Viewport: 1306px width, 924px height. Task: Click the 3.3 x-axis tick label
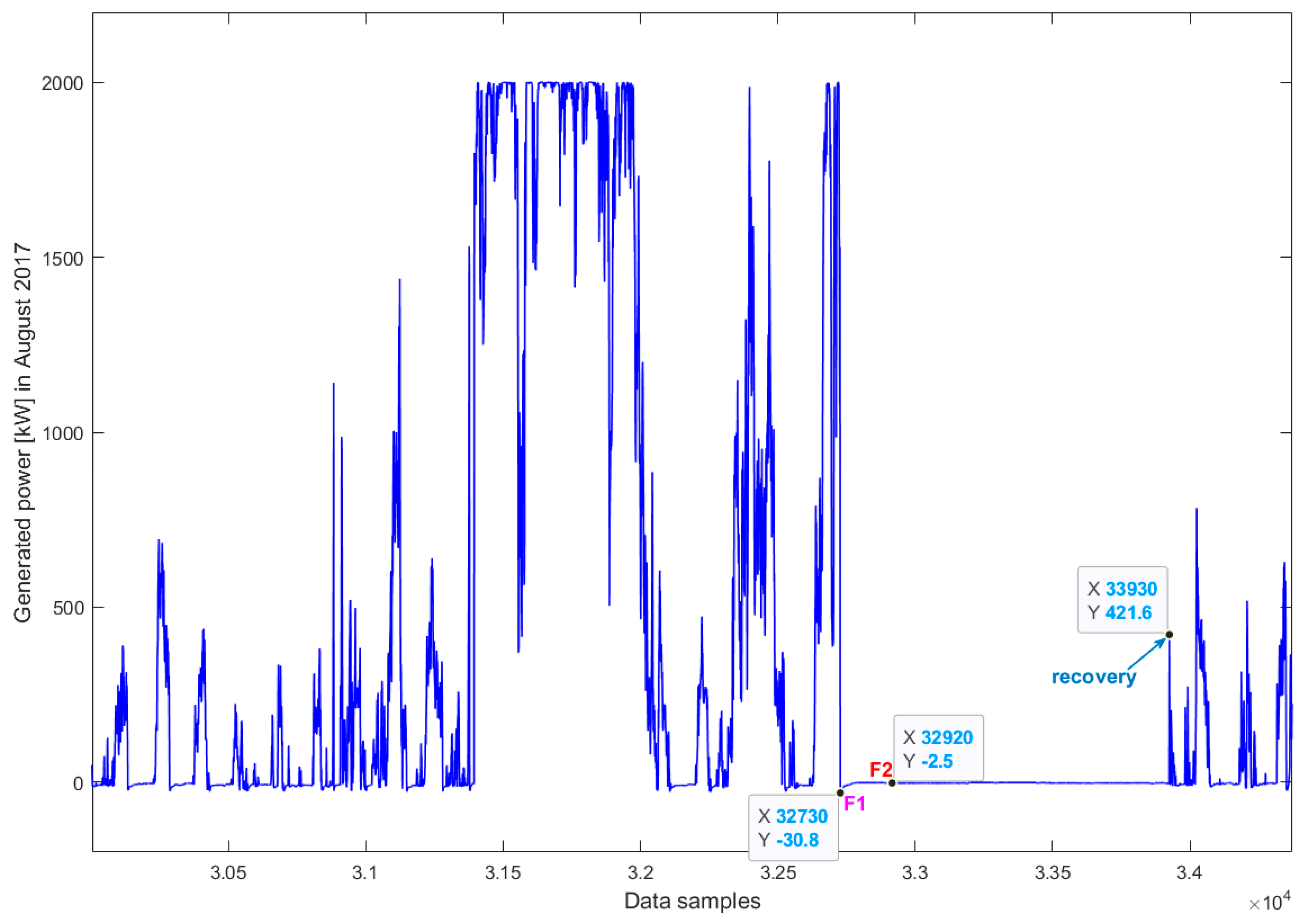pos(915,873)
